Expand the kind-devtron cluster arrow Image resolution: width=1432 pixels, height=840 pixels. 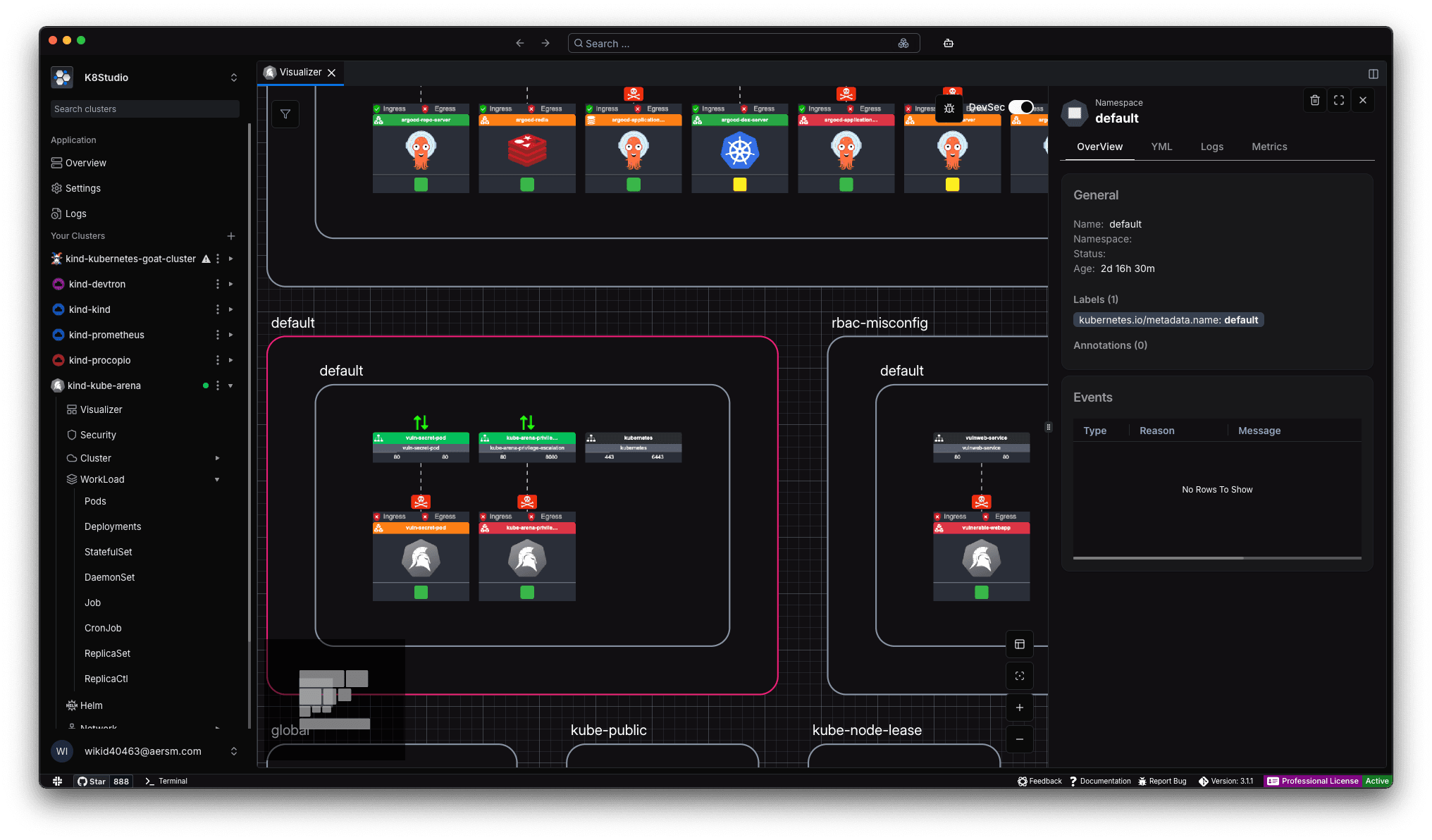[230, 284]
